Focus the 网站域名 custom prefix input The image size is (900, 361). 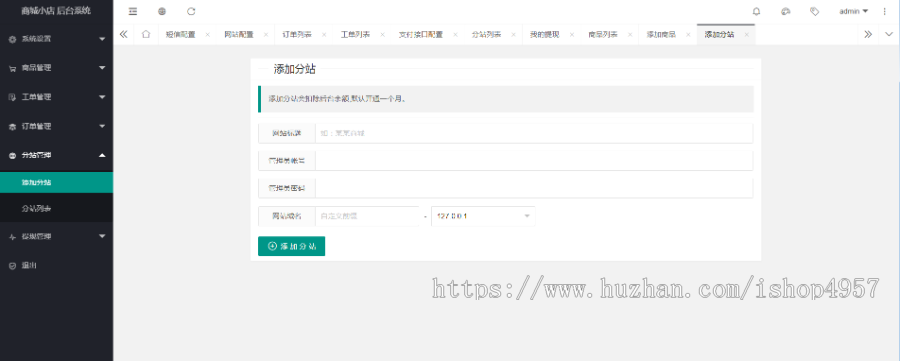click(367, 216)
